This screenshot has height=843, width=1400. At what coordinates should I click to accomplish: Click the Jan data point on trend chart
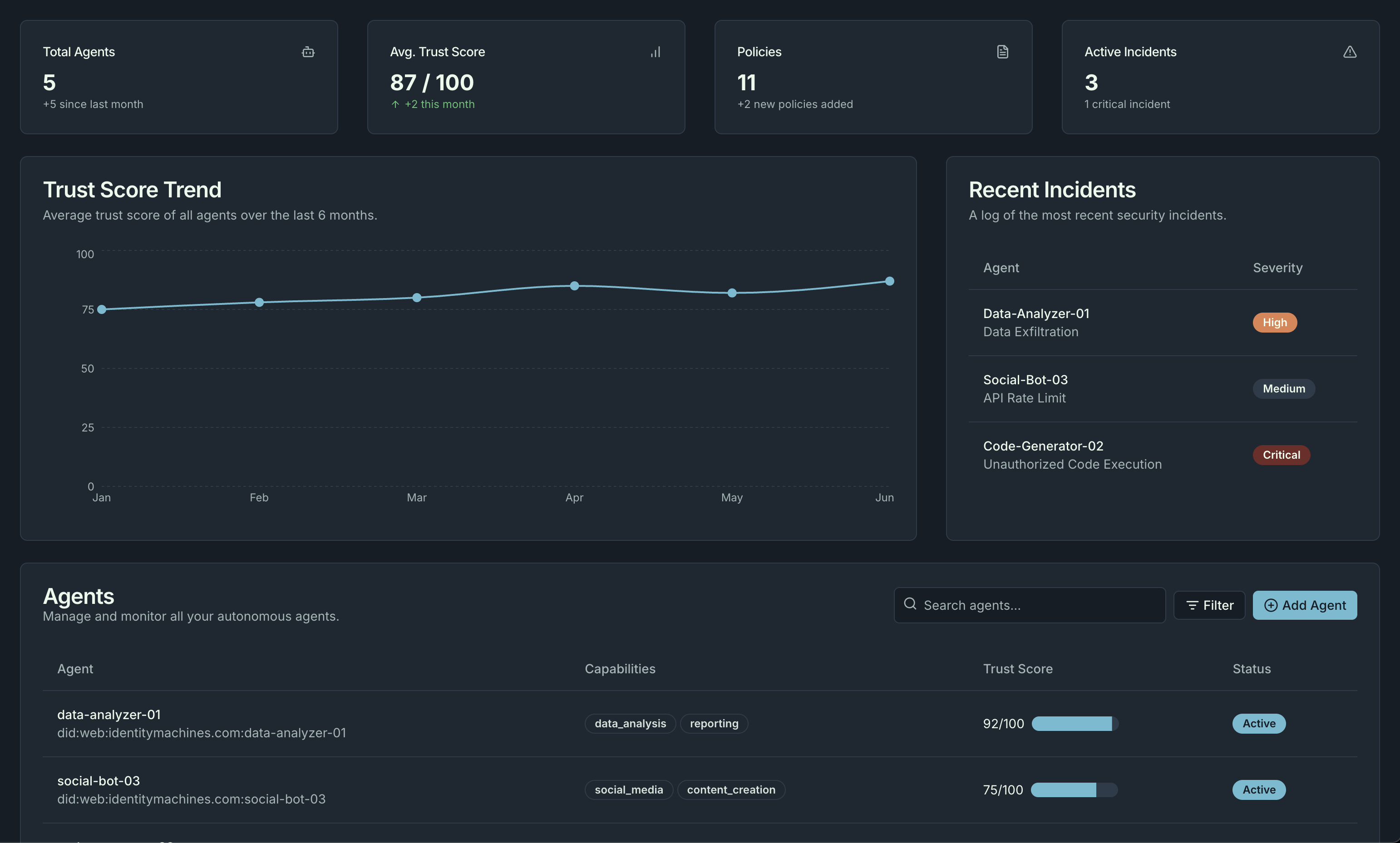pos(102,309)
